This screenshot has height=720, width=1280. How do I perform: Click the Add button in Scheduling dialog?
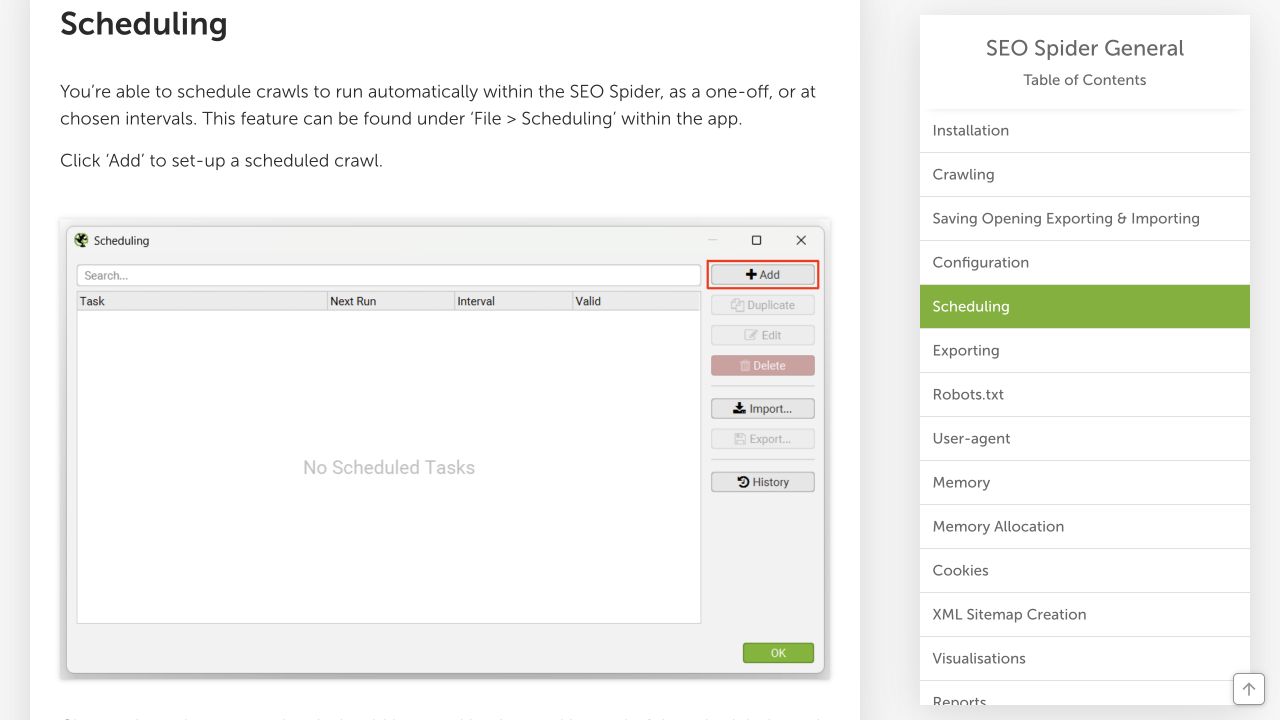click(x=763, y=274)
